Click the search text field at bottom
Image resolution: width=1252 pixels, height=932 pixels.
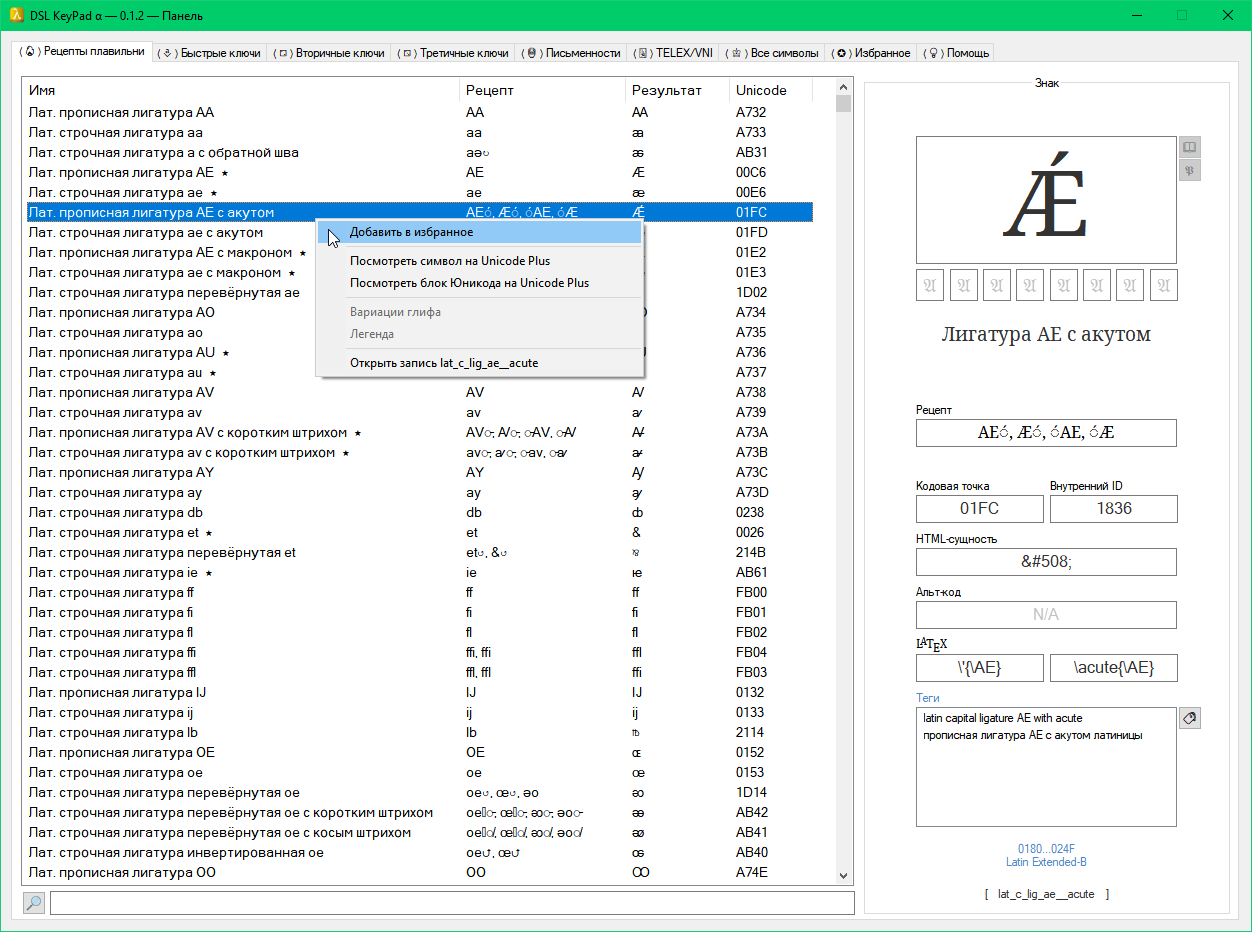(x=452, y=903)
